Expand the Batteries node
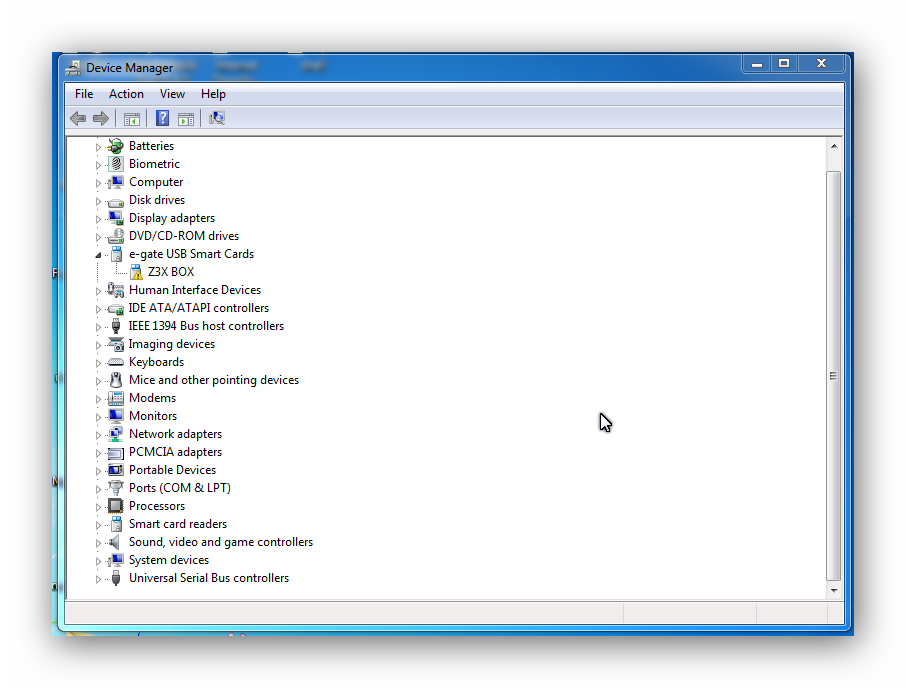Screen dimensions: 906x688 click(x=98, y=147)
